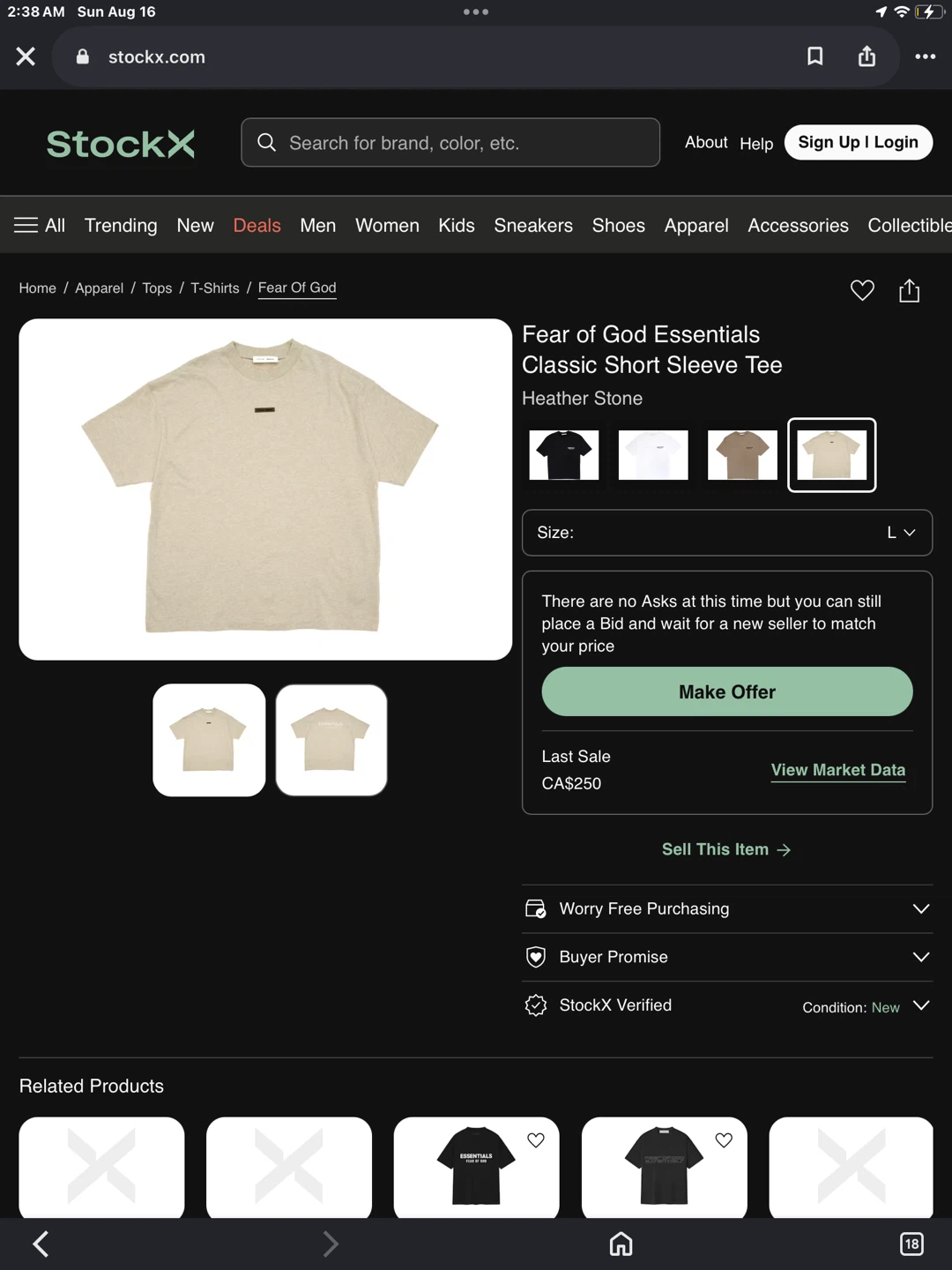This screenshot has width=952, height=1270.
Task: Click the Make Offer button
Action: (x=727, y=691)
